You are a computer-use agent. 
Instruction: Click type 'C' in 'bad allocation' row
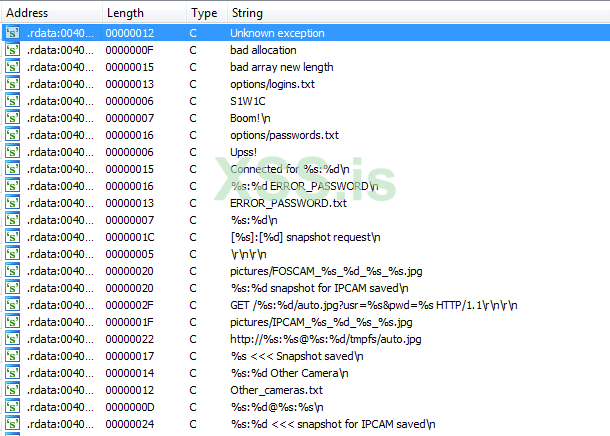pyautogui.click(x=193, y=50)
